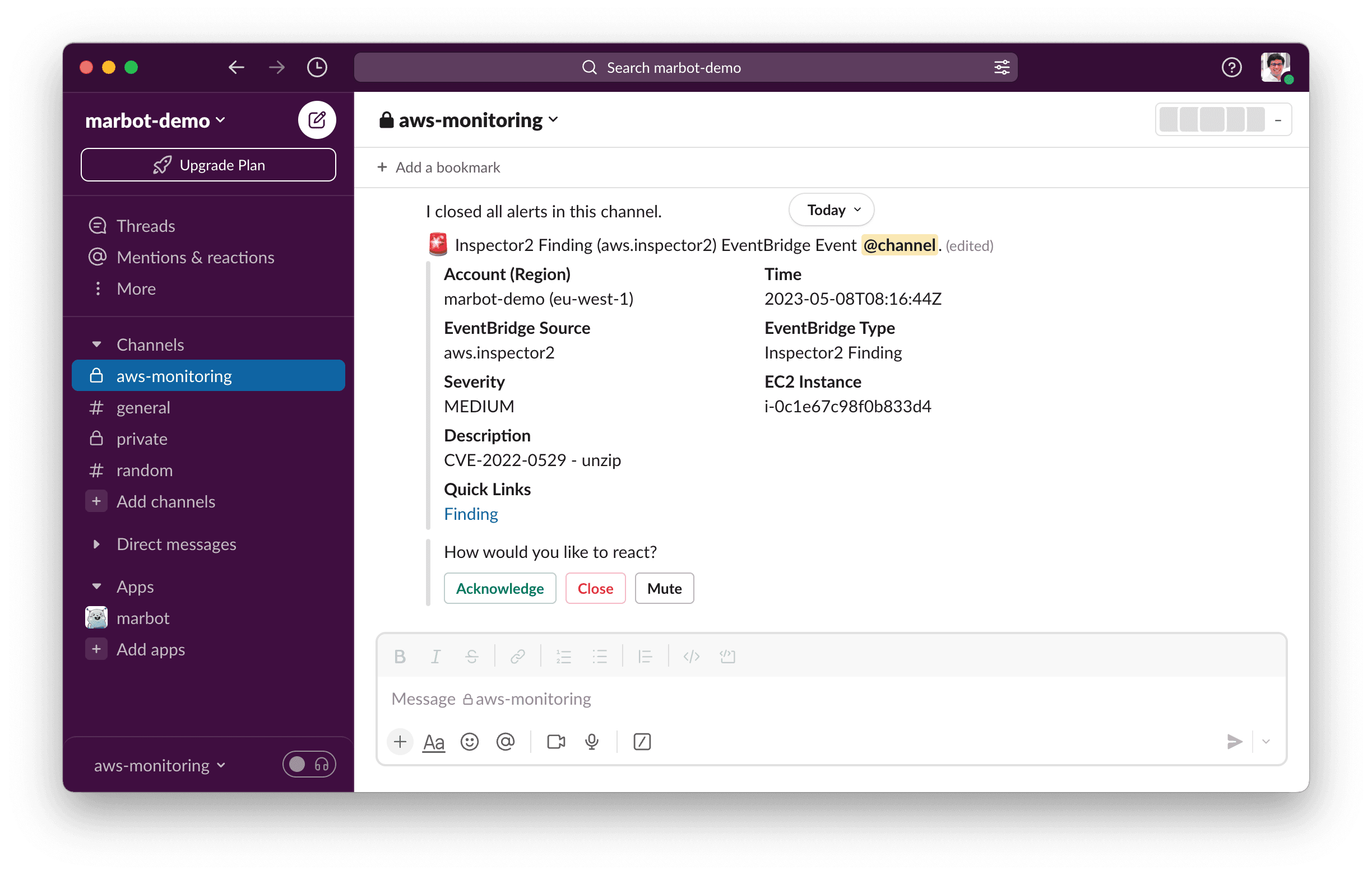Open the Finding quick link
The width and height of the screenshot is (1372, 875).
pyautogui.click(x=471, y=513)
